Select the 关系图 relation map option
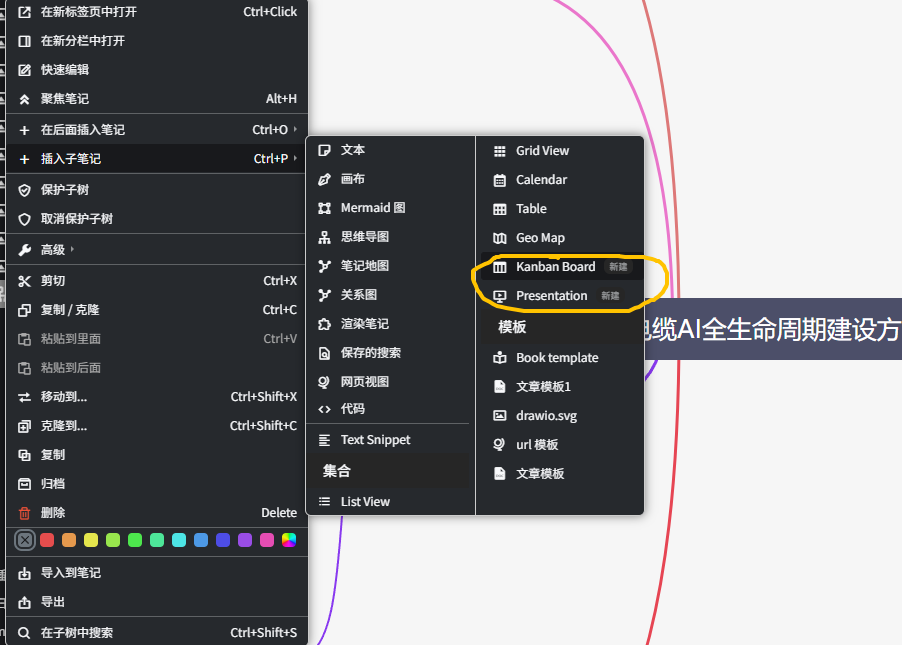The height and width of the screenshot is (645, 902). point(358,295)
